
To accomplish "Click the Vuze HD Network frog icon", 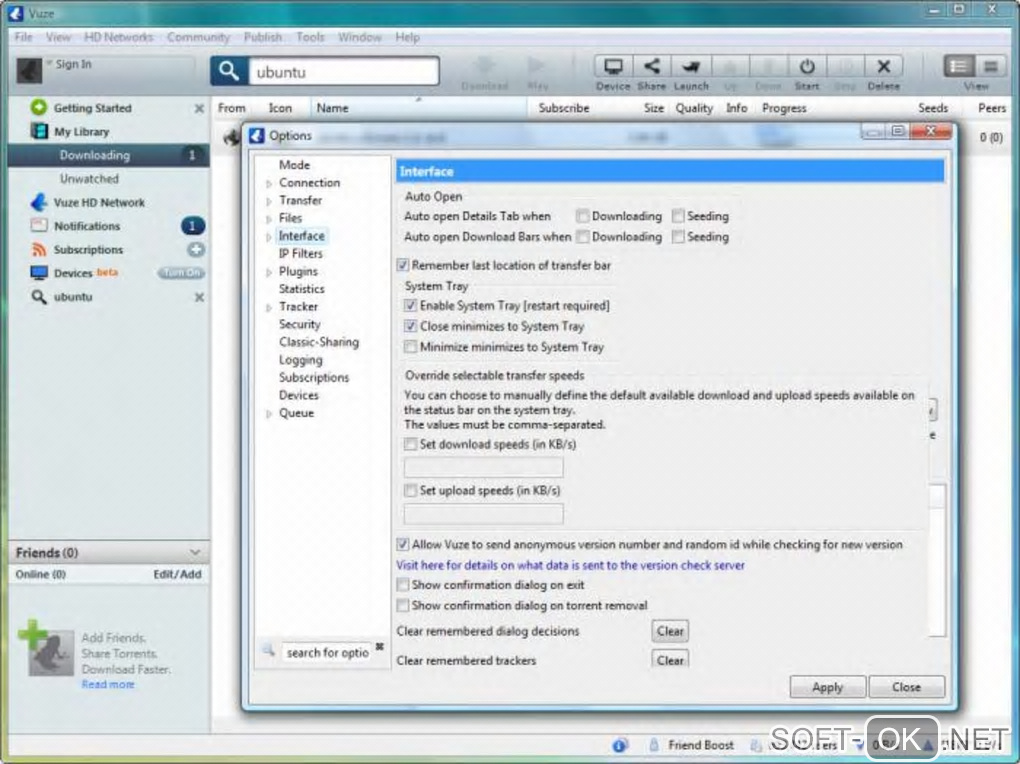I will [39, 202].
